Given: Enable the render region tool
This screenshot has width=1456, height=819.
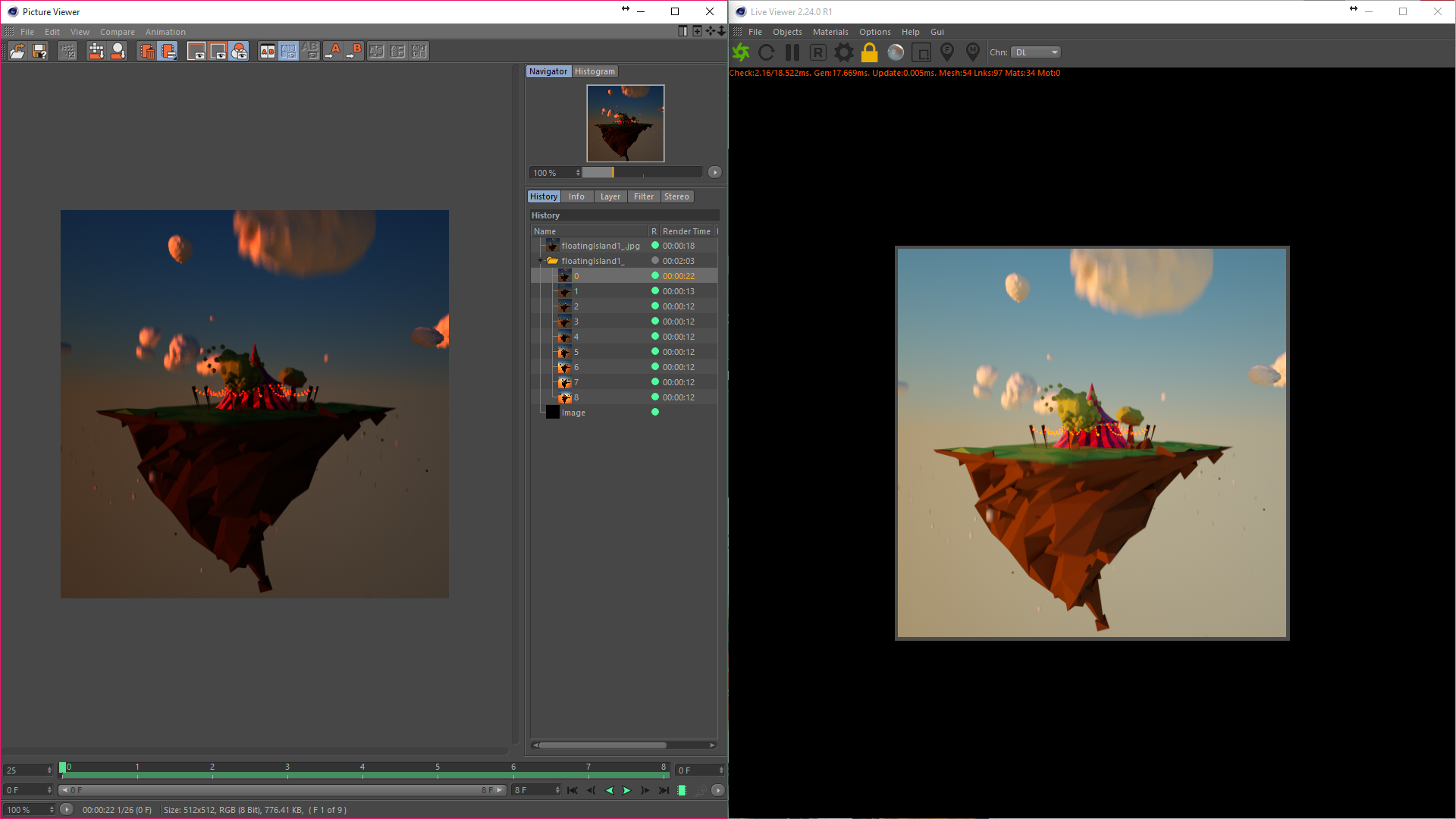Looking at the screenshot, I should coord(921,52).
